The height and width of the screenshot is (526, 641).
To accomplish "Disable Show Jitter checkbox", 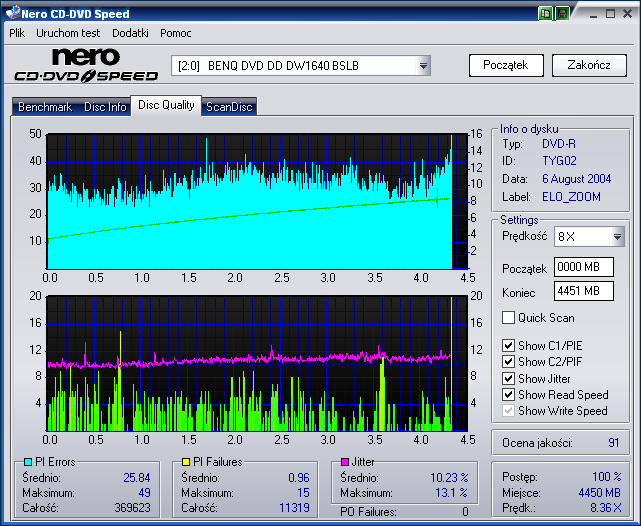I will point(508,378).
